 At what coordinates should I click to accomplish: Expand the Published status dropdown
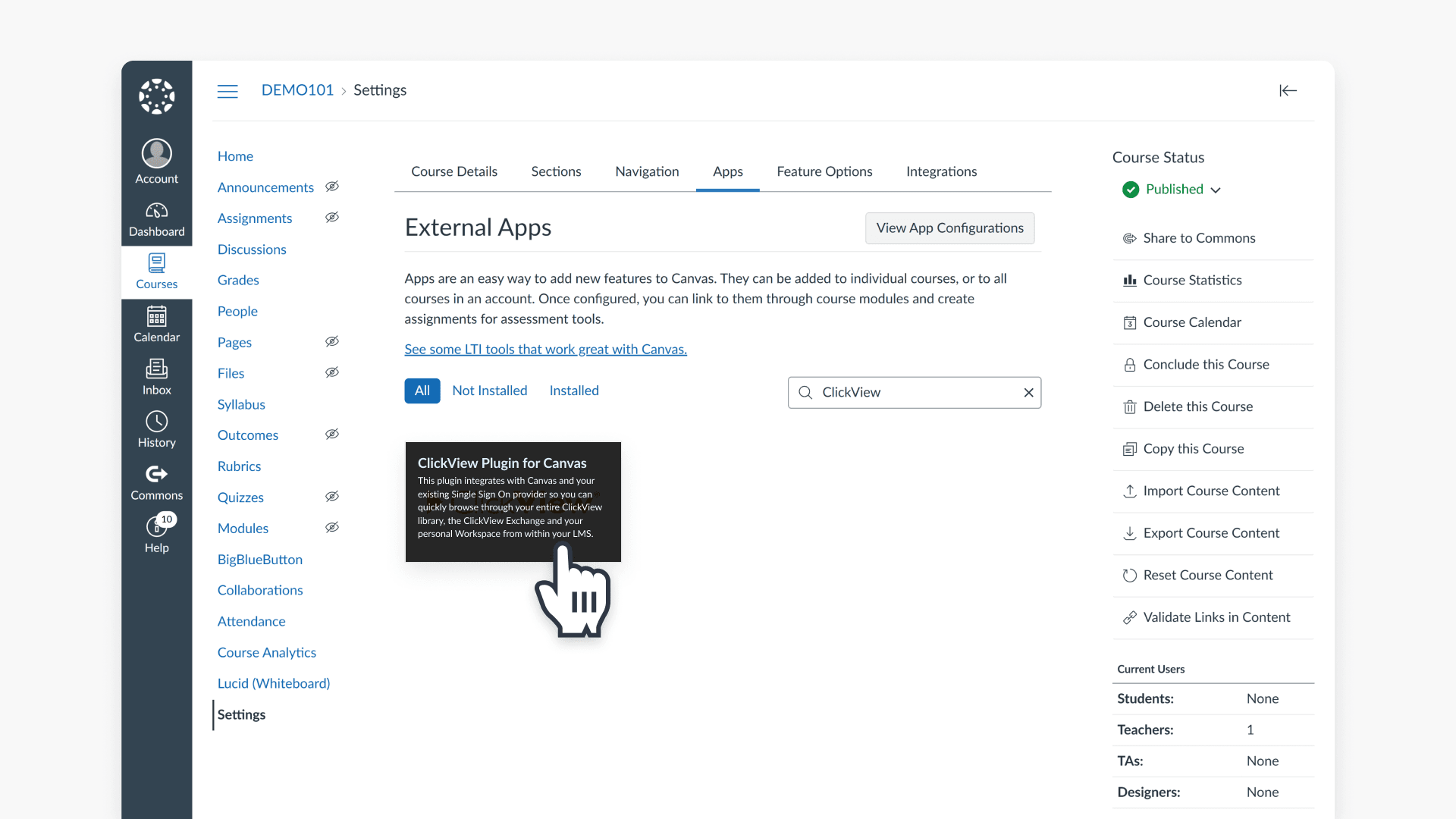pyautogui.click(x=1216, y=190)
